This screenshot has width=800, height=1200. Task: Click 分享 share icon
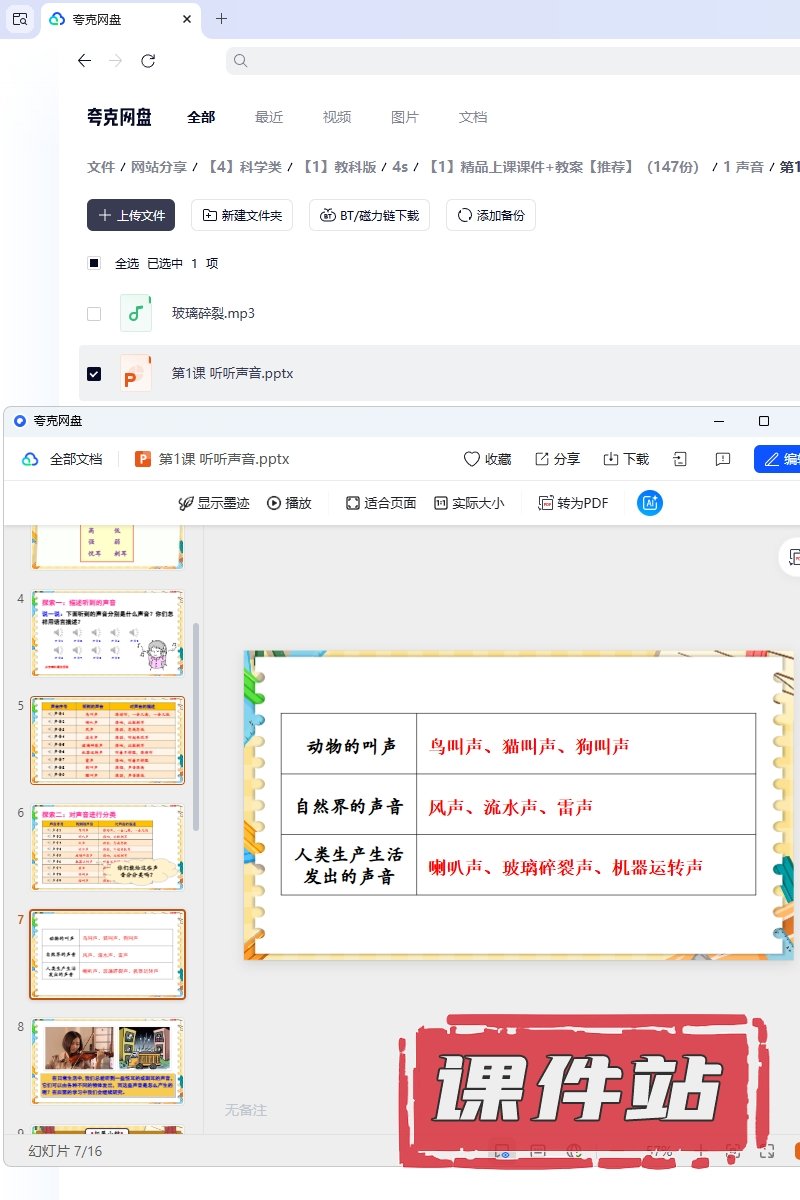coord(542,459)
